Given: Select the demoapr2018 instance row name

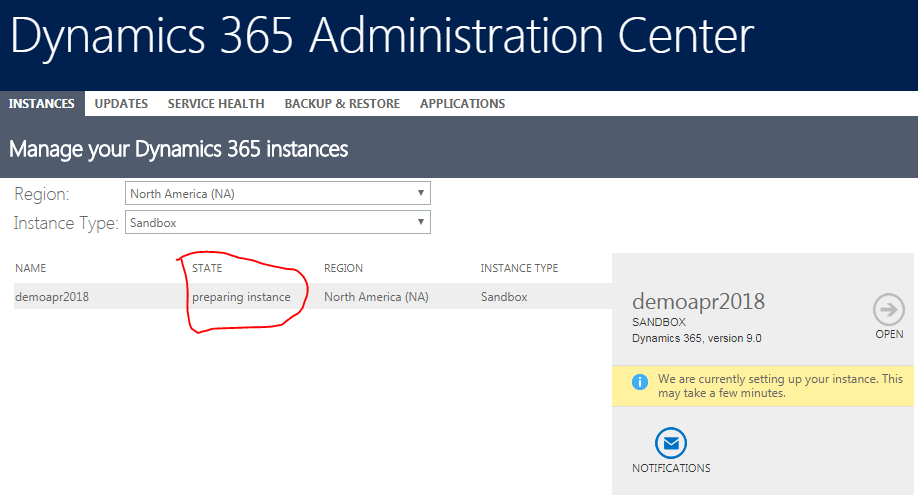Looking at the screenshot, I should pyautogui.click(x=52, y=297).
